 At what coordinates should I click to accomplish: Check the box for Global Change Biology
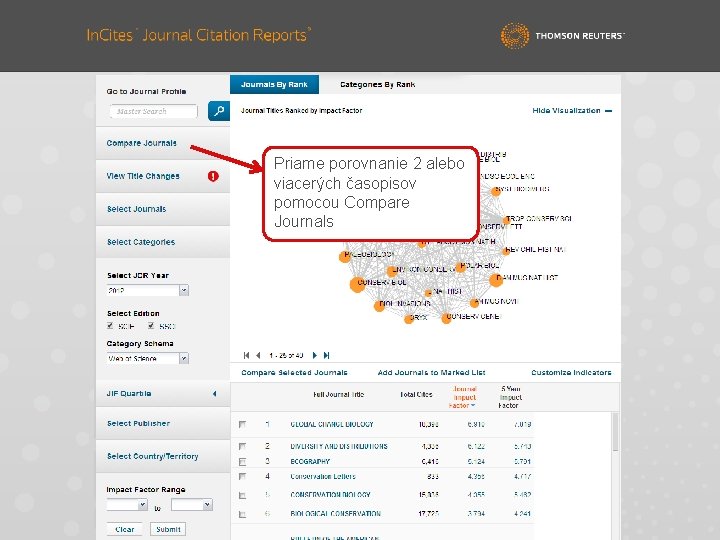[x=242, y=424]
